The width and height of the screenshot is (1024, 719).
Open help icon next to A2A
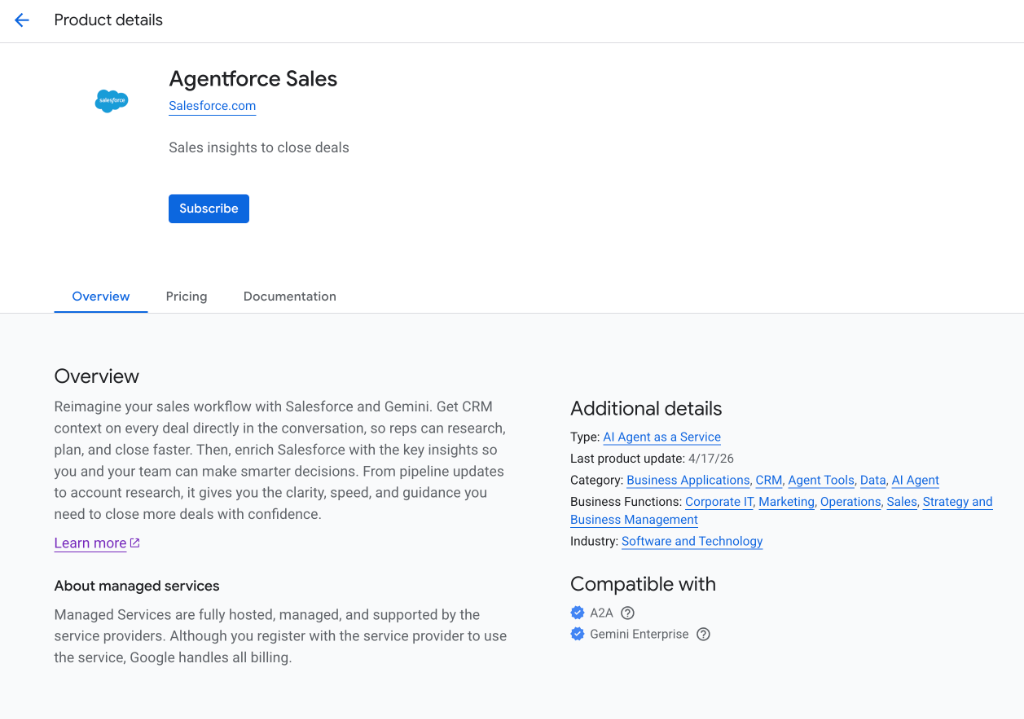[628, 613]
